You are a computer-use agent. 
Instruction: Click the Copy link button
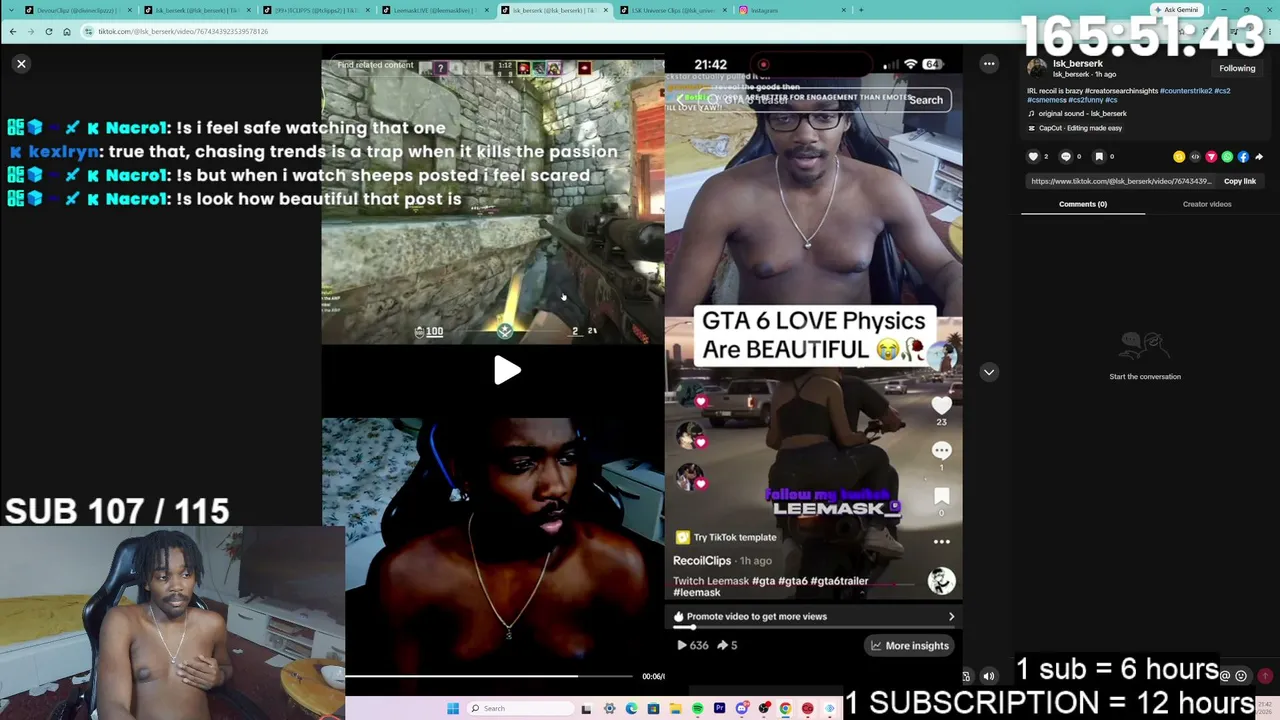pos(1240,181)
